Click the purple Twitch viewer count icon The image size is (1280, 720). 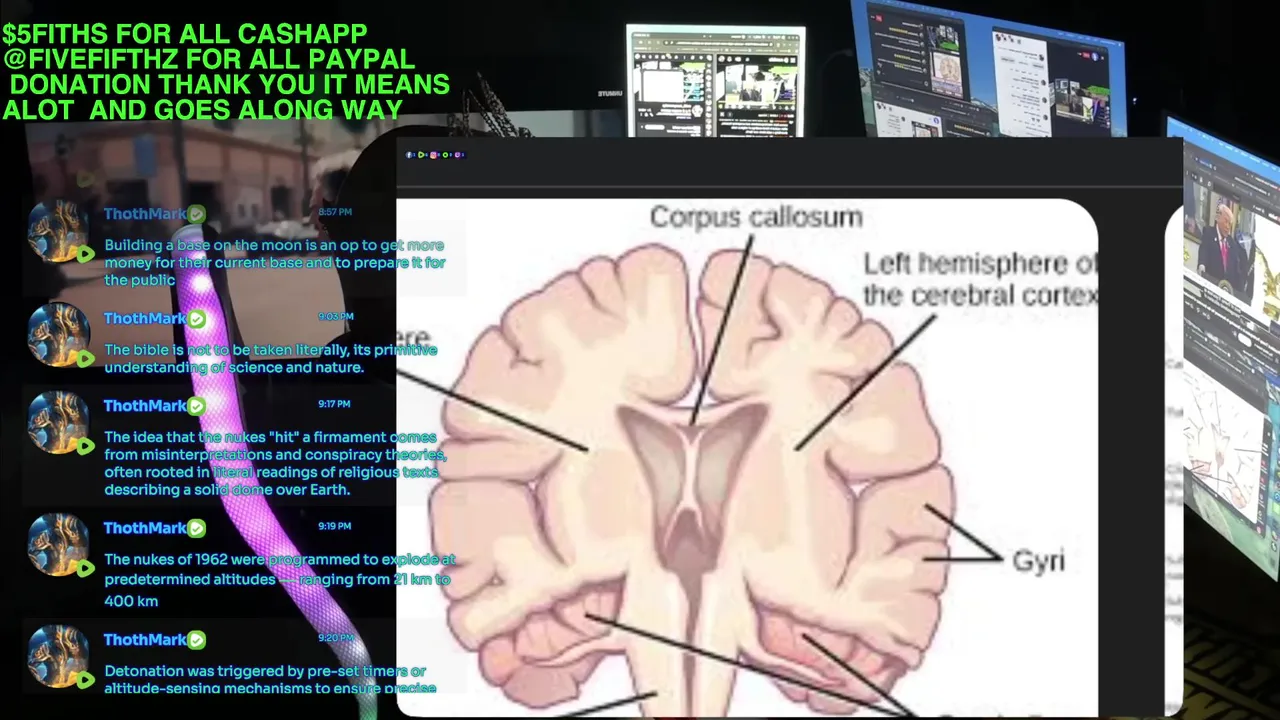(457, 155)
